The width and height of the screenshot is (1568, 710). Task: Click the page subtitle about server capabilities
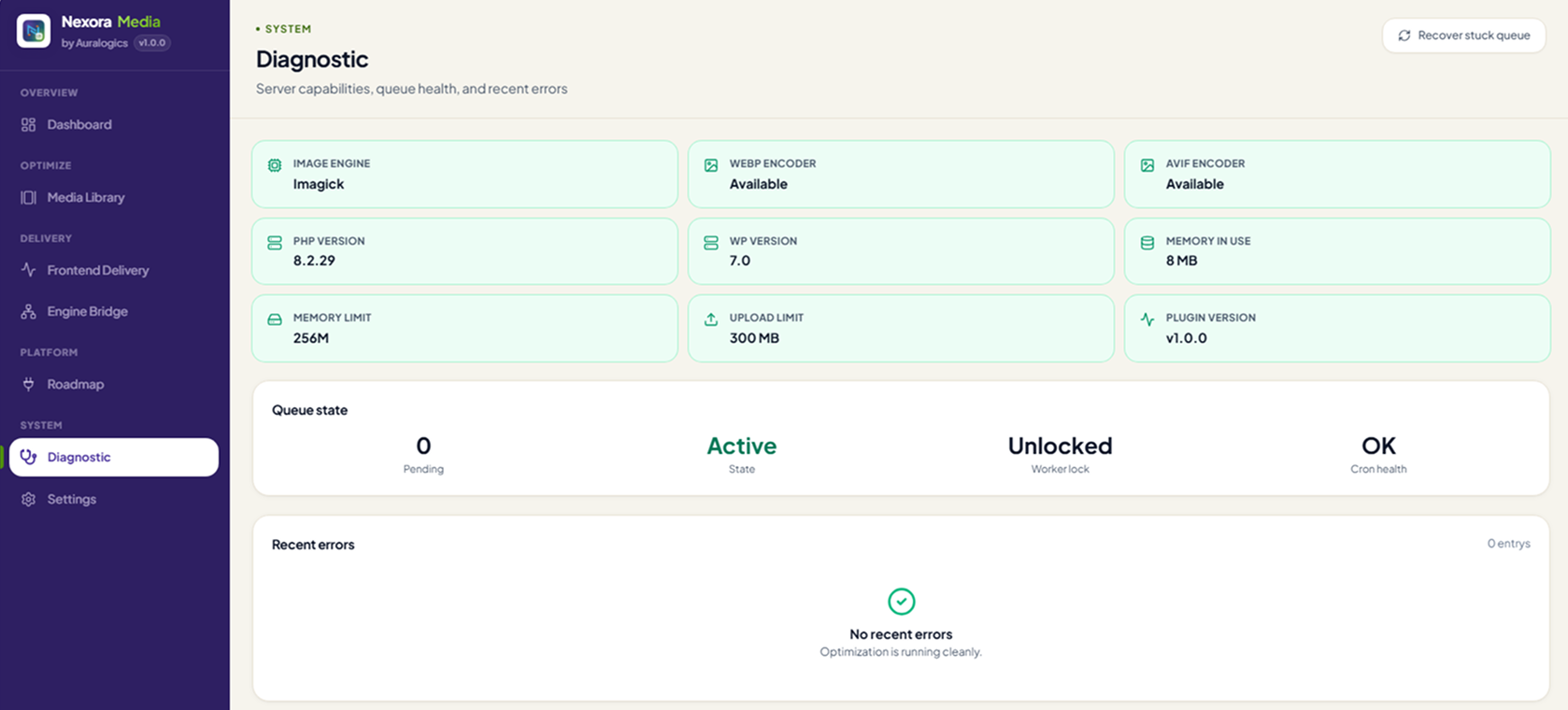click(x=412, y=89)
